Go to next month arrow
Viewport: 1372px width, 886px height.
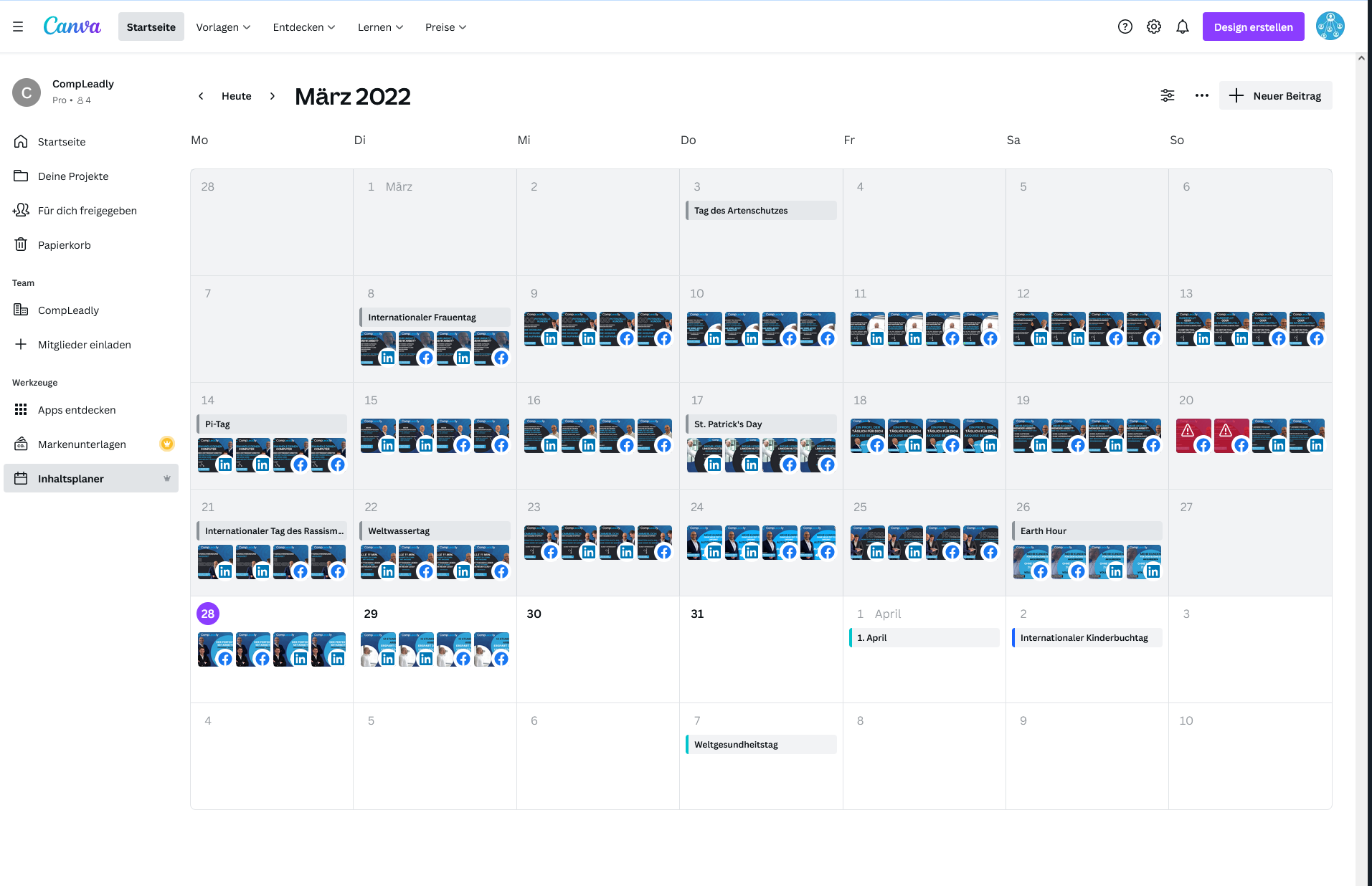point(273,96)
